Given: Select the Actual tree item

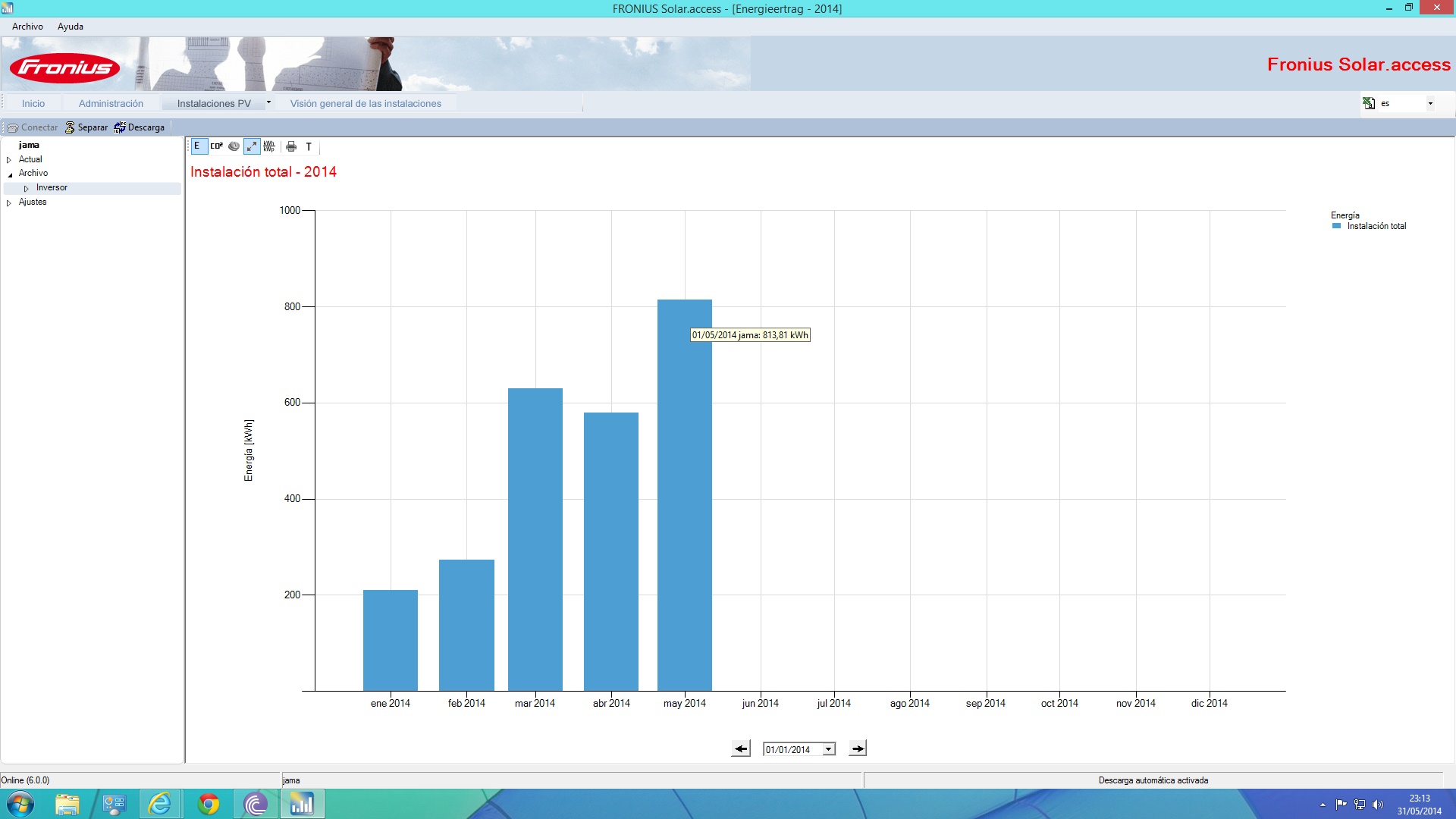Looking at the screenshot, I should point(30,159).
